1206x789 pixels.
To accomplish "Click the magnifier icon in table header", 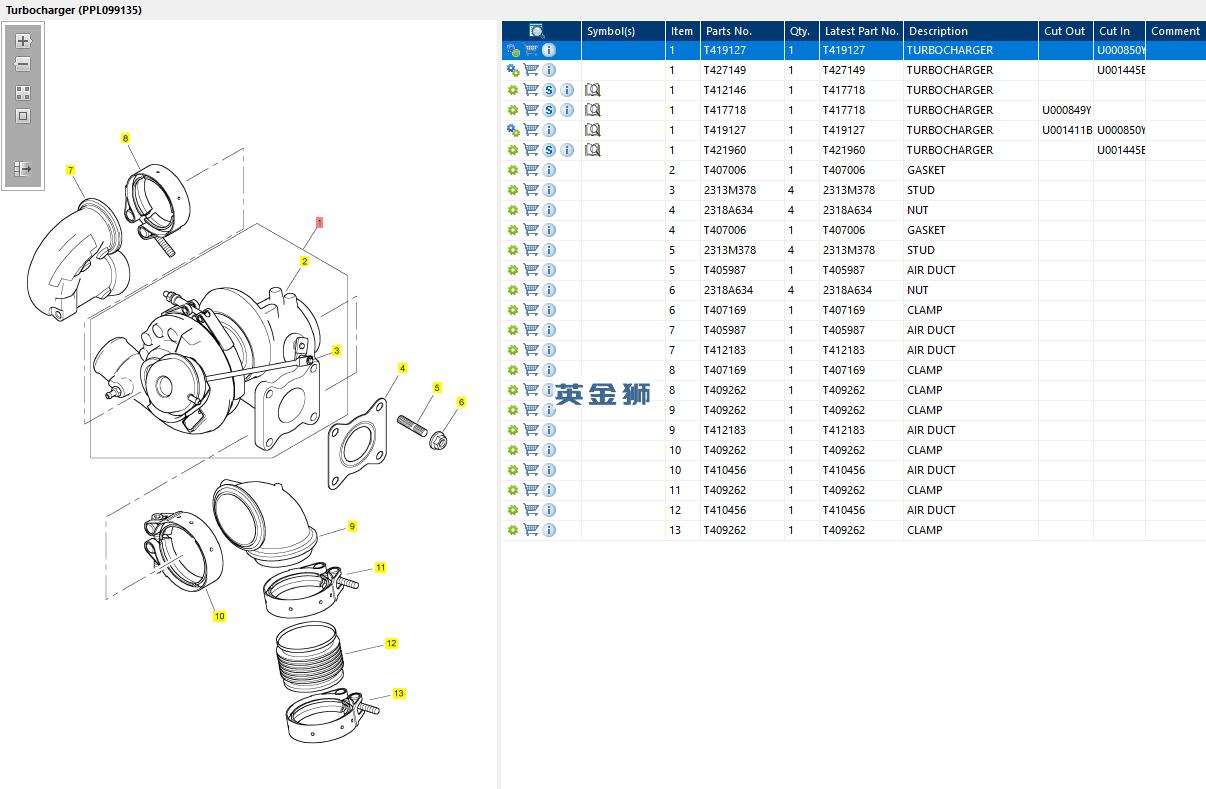I will [x=537, y=31].
